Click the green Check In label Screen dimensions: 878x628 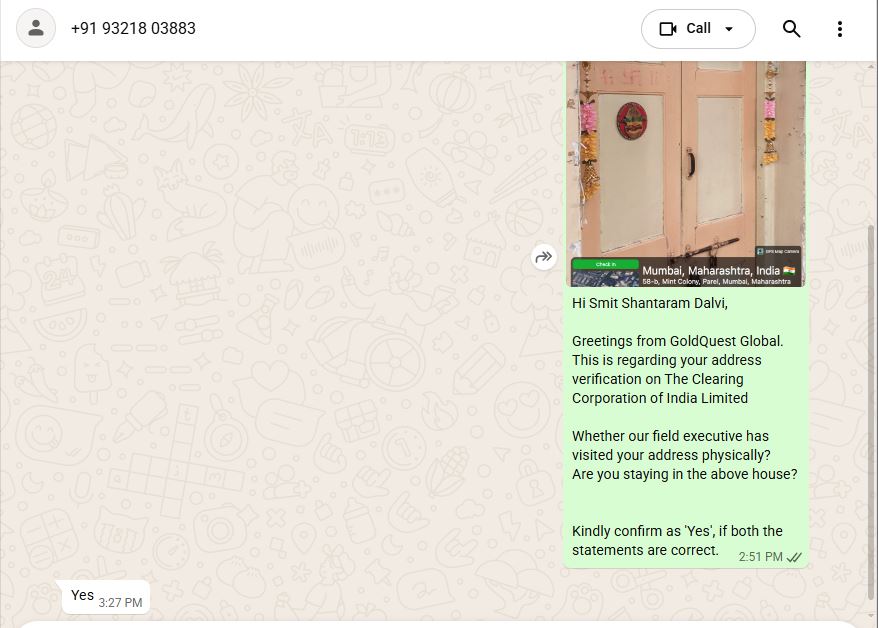(x=605, y=264)
